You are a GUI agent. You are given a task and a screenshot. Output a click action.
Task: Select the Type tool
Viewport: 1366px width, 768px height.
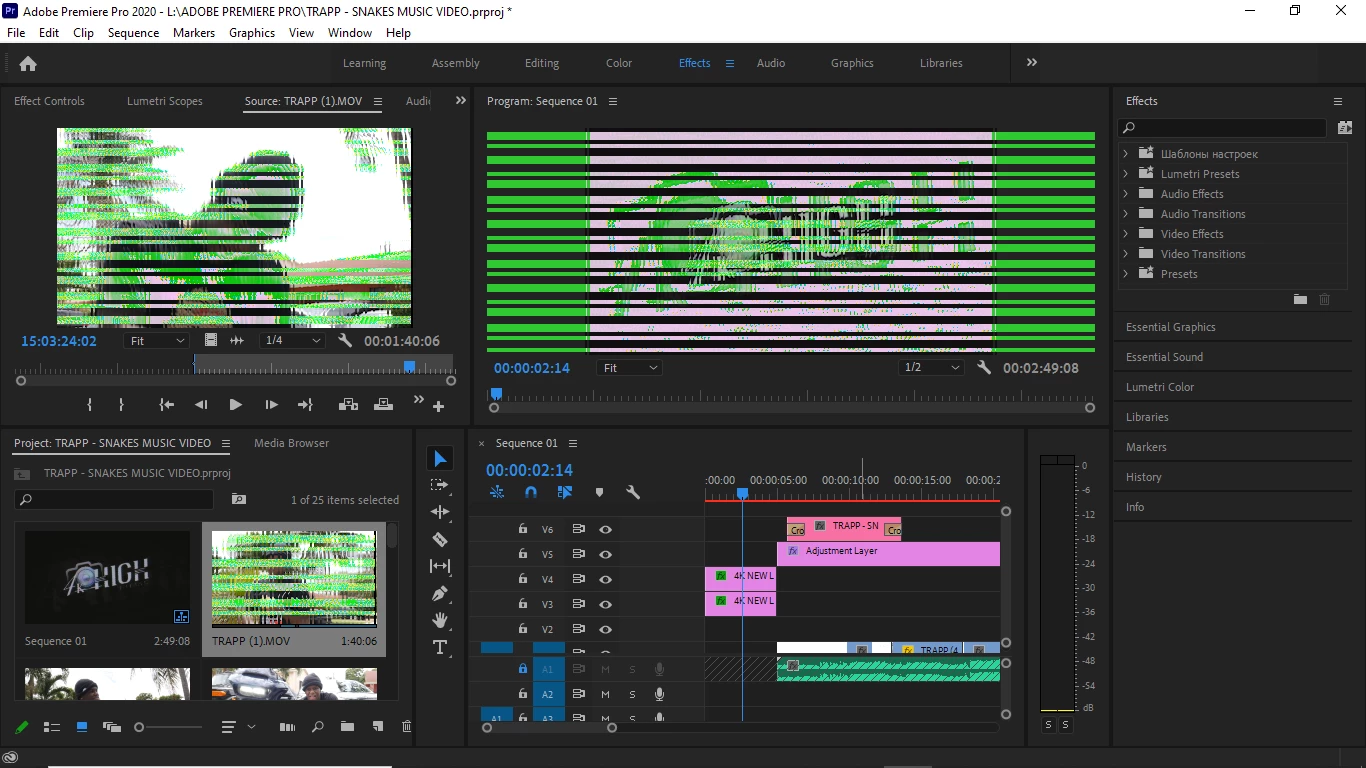click(x=440, y=647)
